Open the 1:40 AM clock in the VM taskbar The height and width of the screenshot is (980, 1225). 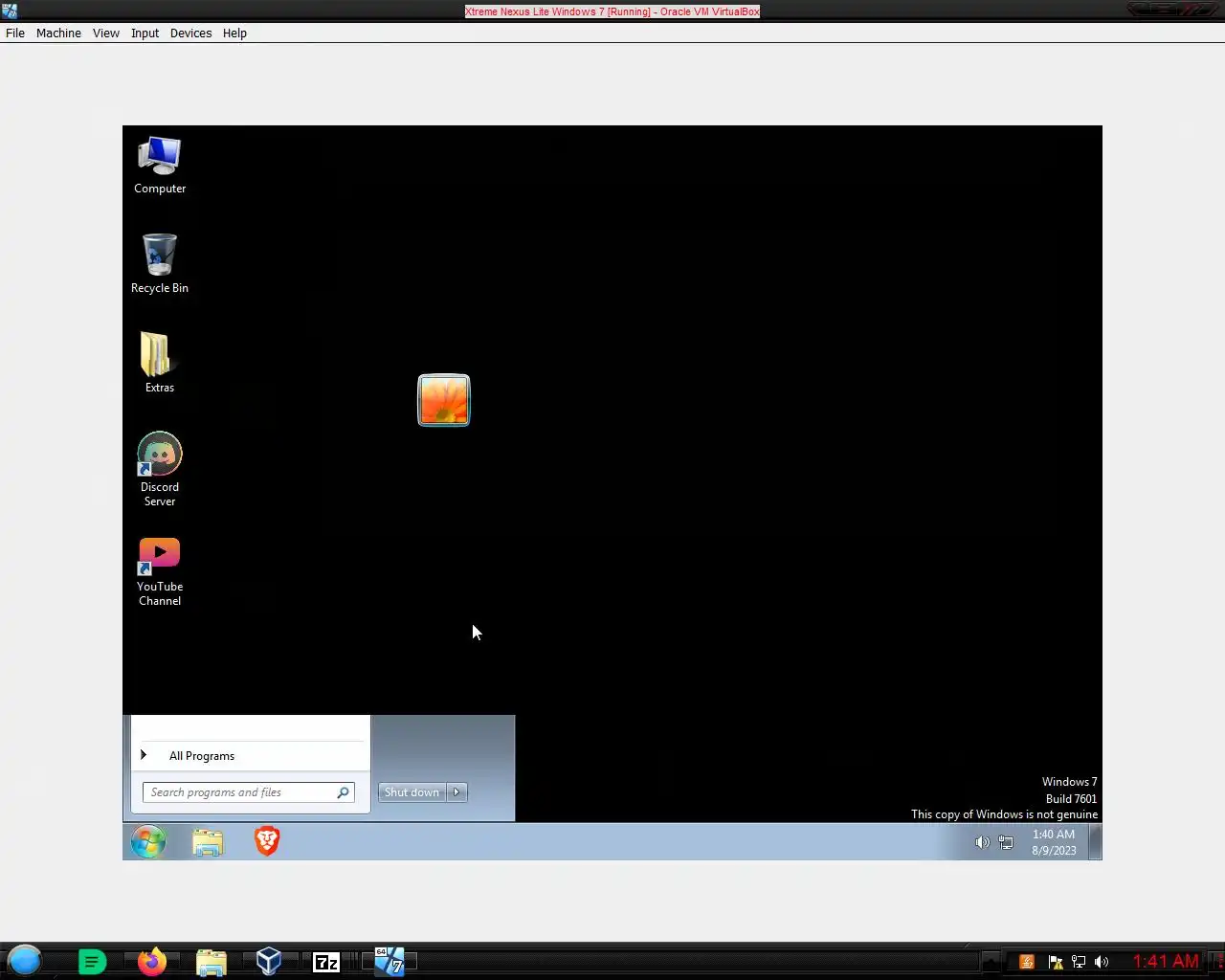pos(1054,842)
